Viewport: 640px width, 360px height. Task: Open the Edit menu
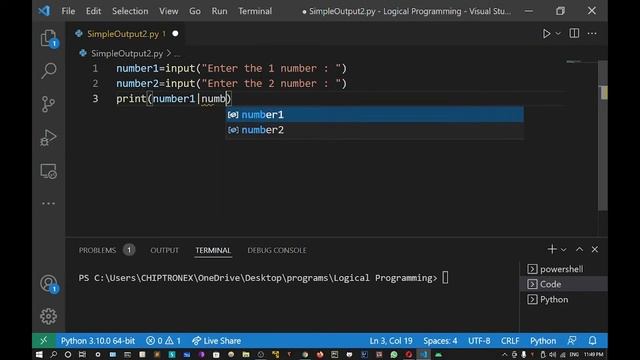[93, 11]
